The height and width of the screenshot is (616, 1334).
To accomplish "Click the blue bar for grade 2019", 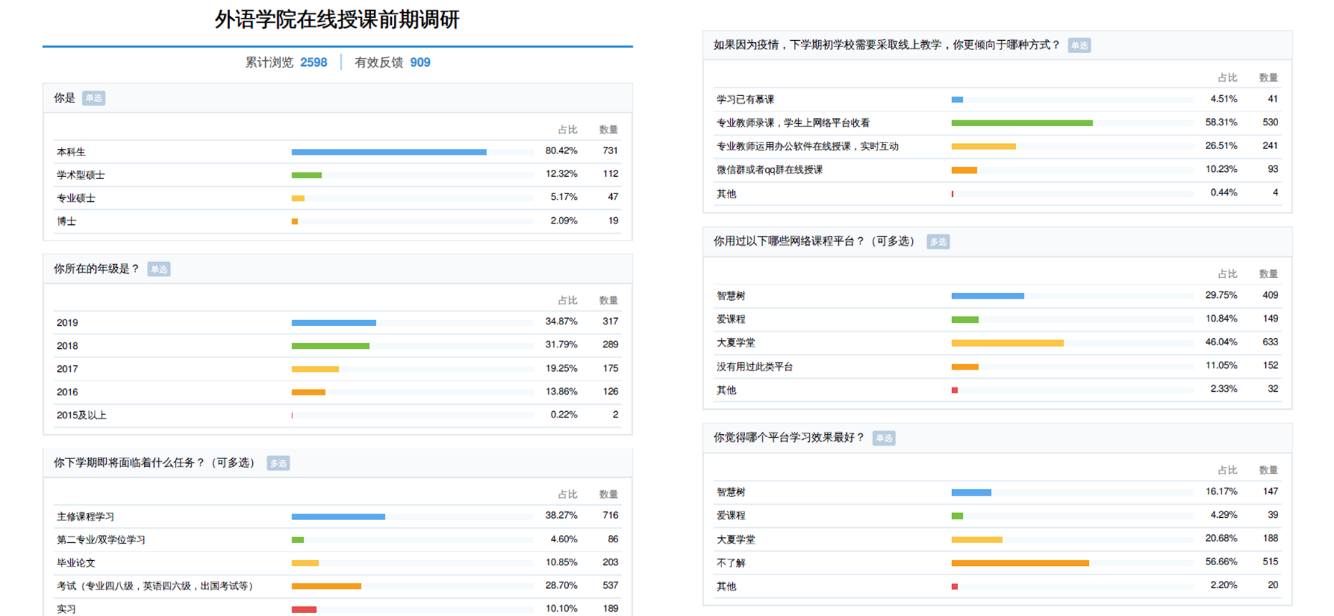I will [x=334, y=323].
